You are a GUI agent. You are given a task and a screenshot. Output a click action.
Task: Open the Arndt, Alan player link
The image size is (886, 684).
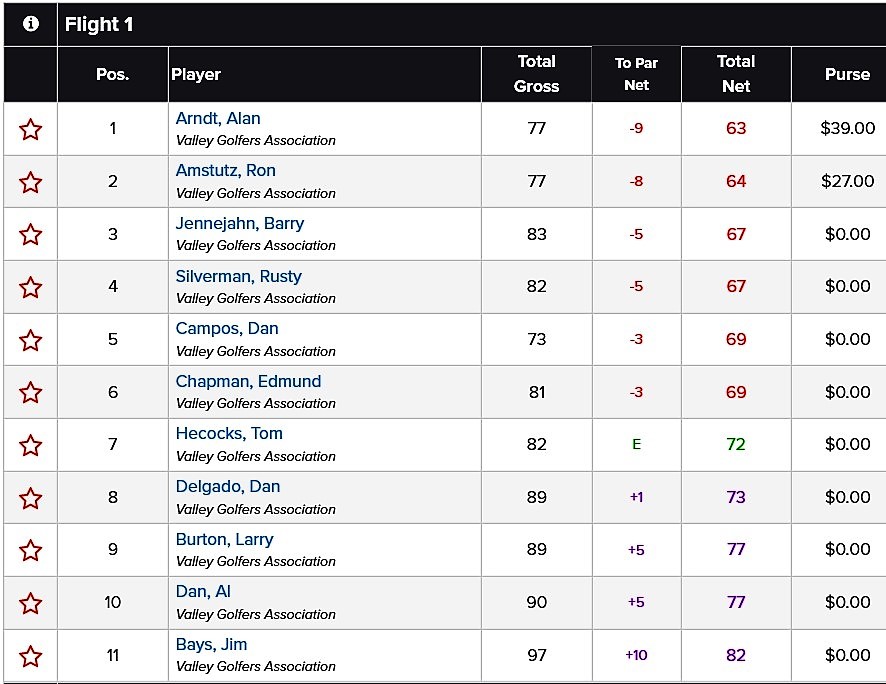(218, 119)
